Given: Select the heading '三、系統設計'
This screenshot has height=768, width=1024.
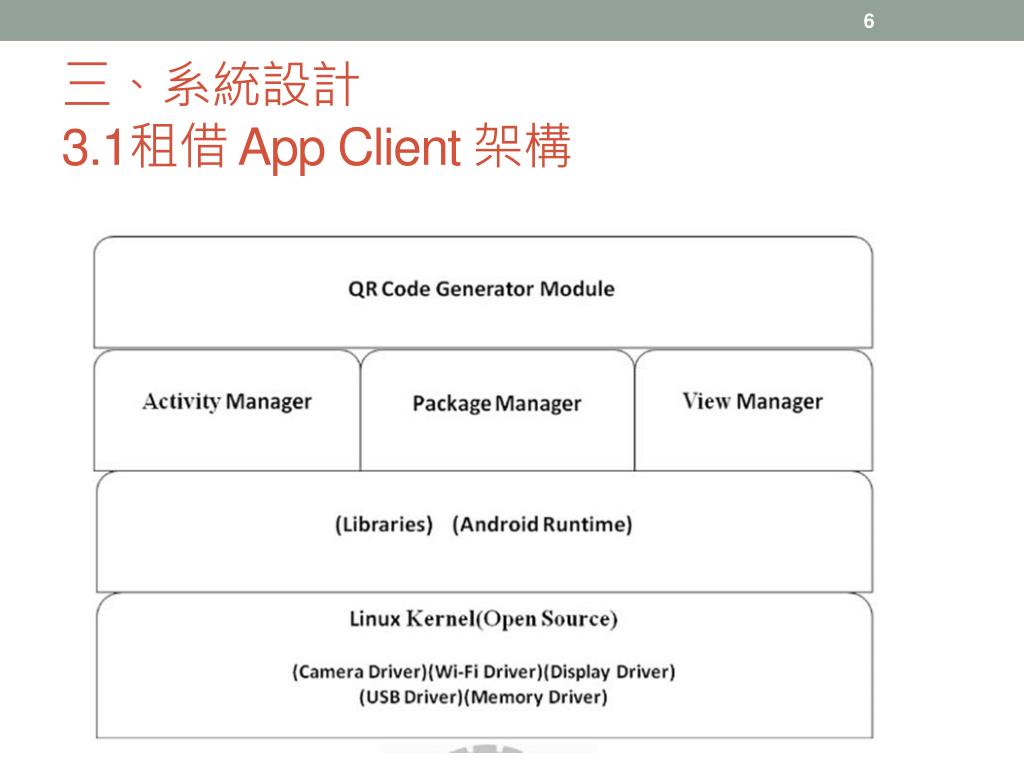Looking at the screenshot, I should click(x=212, y=84).
